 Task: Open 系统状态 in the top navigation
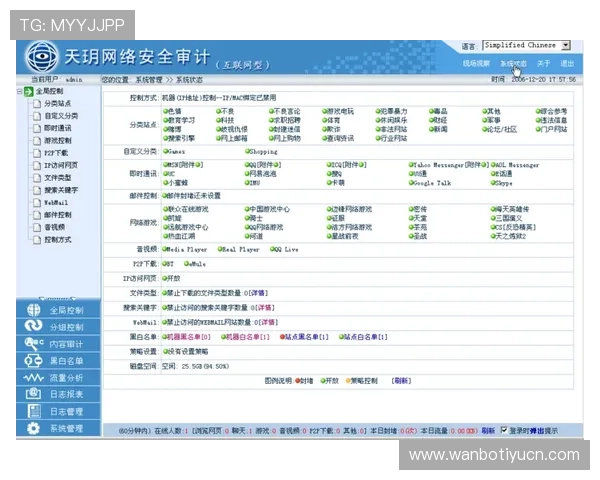click(x=513, y=64)
